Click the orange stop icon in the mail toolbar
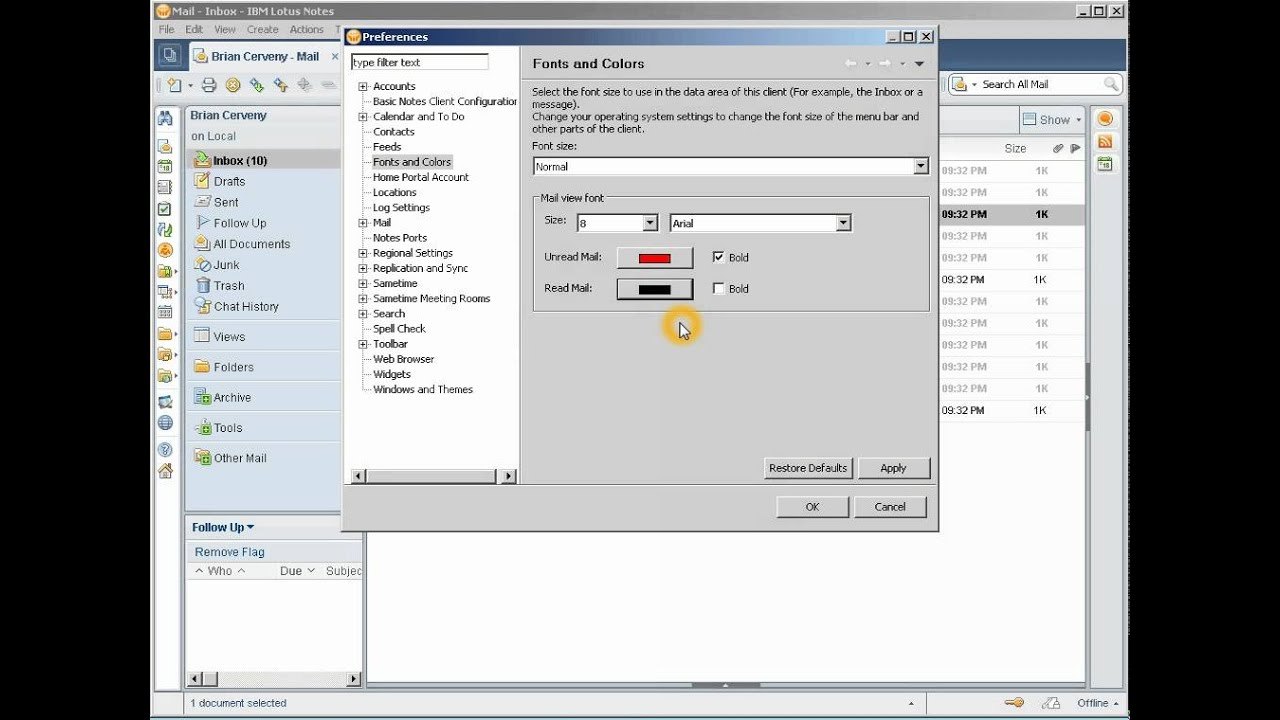 coord(233,85)
